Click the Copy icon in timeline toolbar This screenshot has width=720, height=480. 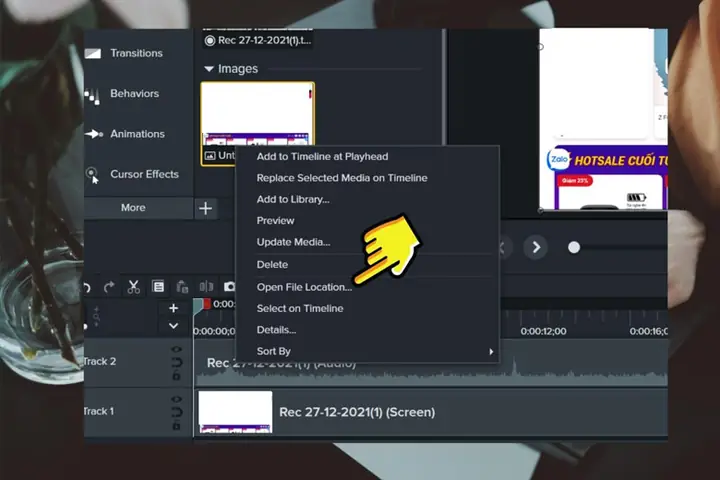(158, 287)
